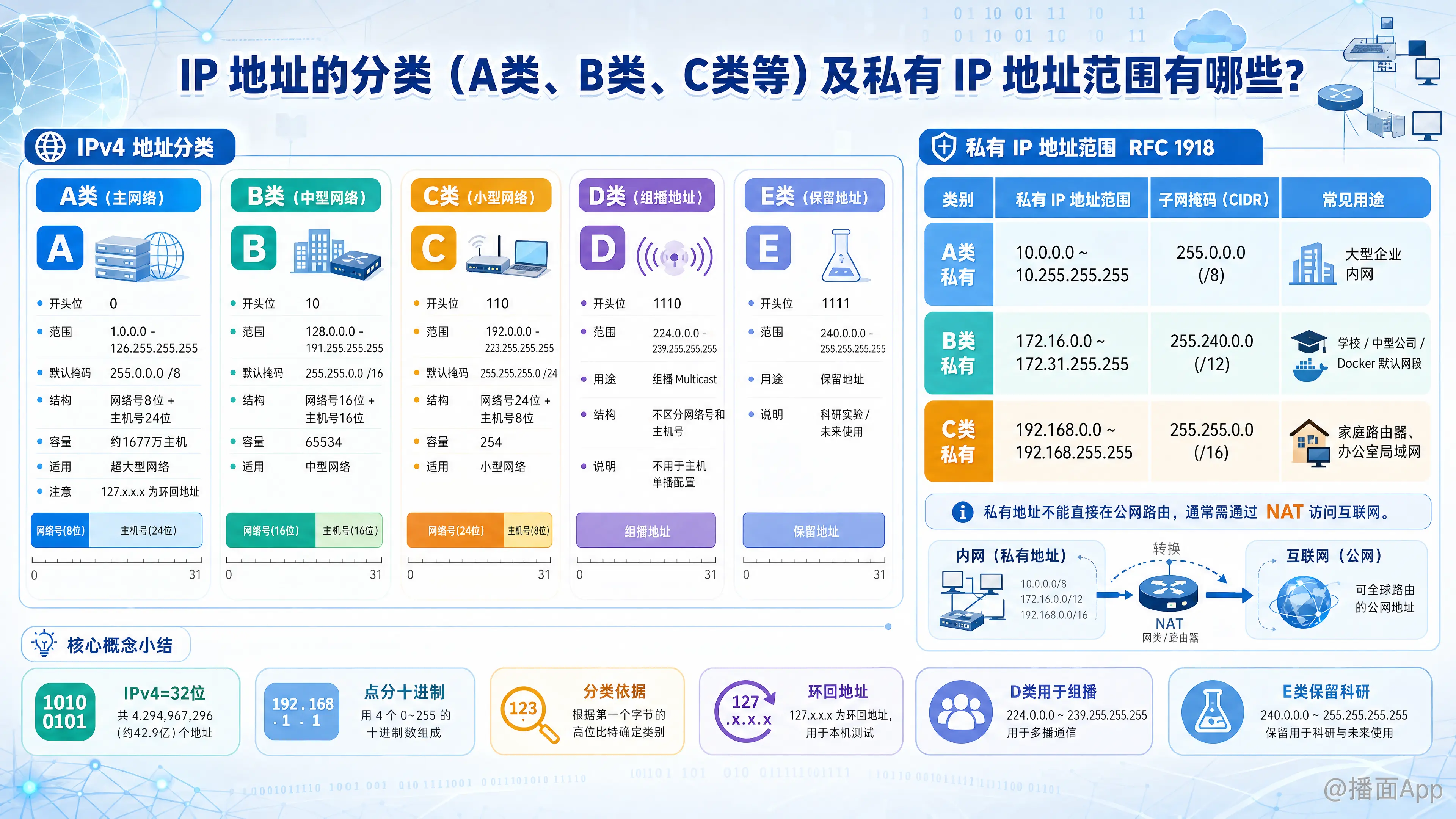Click the shield icon beside 私有 IP 地址范围
Screen dimensions: 1456x819
(943, 147)
